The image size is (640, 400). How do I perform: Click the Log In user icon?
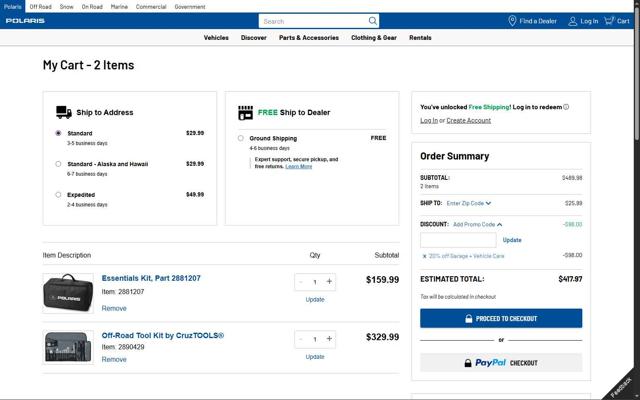click(573, 21)
